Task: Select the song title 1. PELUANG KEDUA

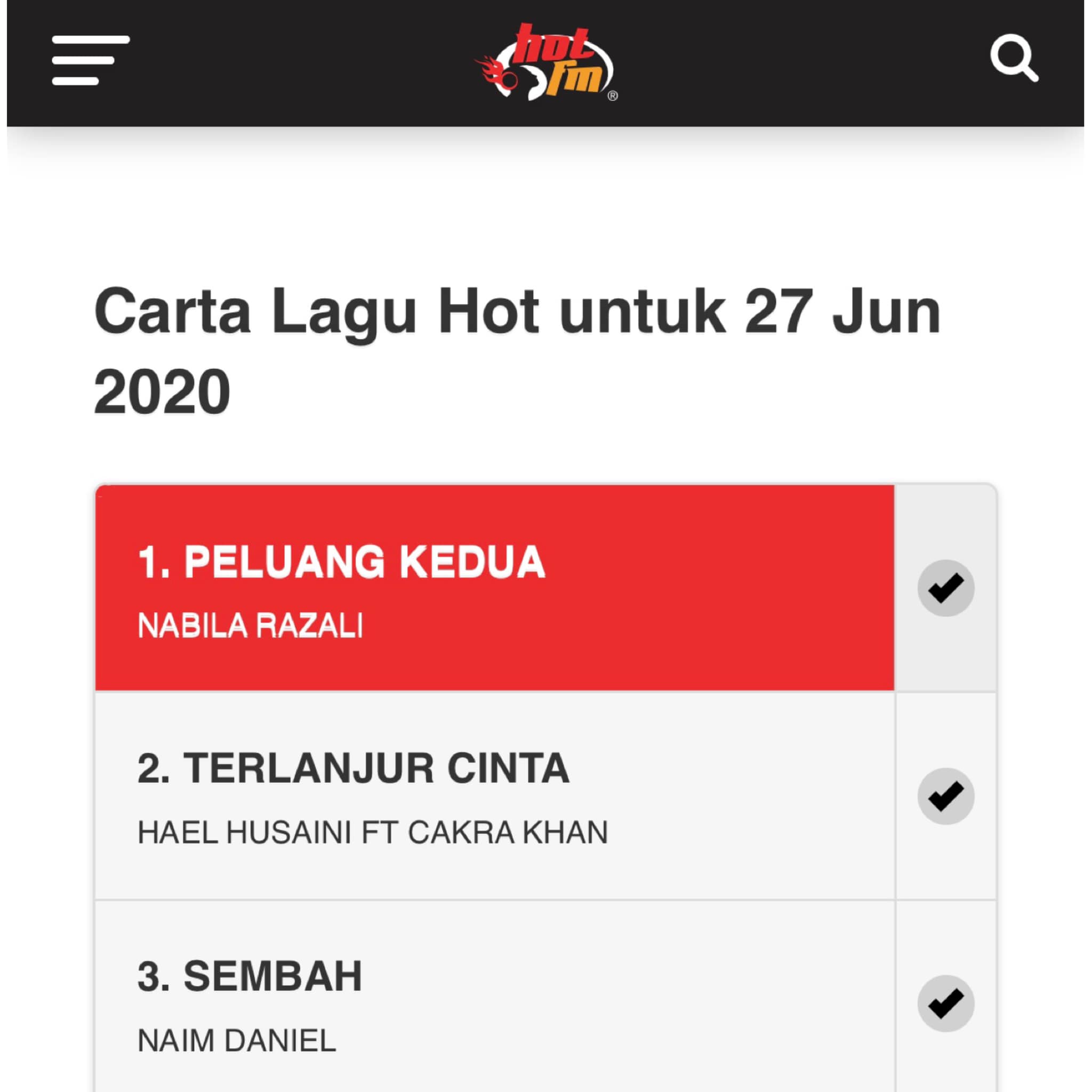Action: (x=341, y=562)
